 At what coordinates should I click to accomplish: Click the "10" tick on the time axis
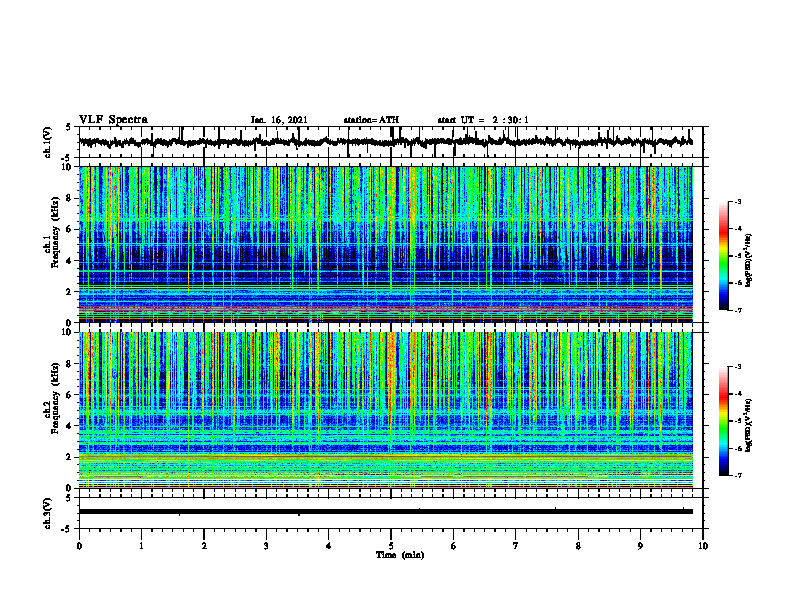(703, 546)
